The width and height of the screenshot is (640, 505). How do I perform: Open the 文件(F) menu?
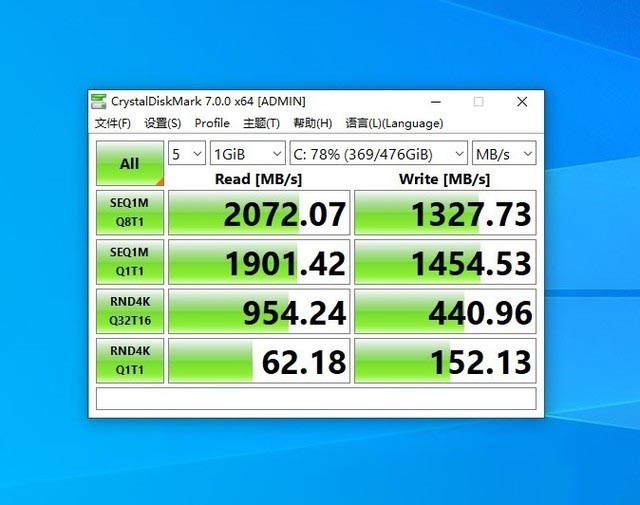tap(113, 123)
